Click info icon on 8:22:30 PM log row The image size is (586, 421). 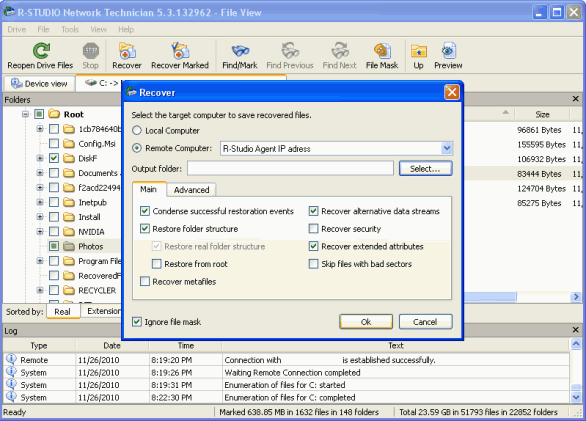click(x=11, y=396)
